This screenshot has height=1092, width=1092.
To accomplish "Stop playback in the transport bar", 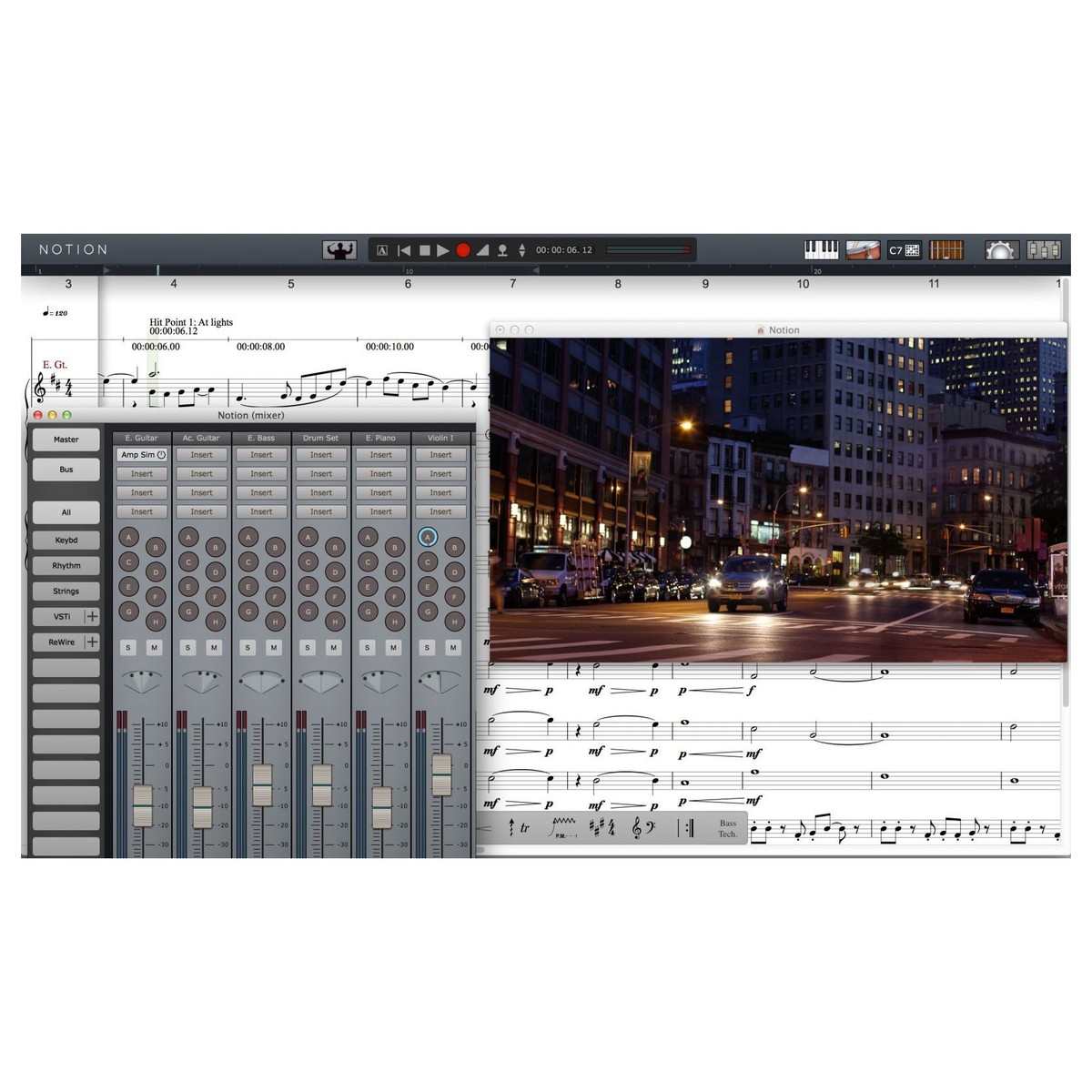I will [424, 250].
